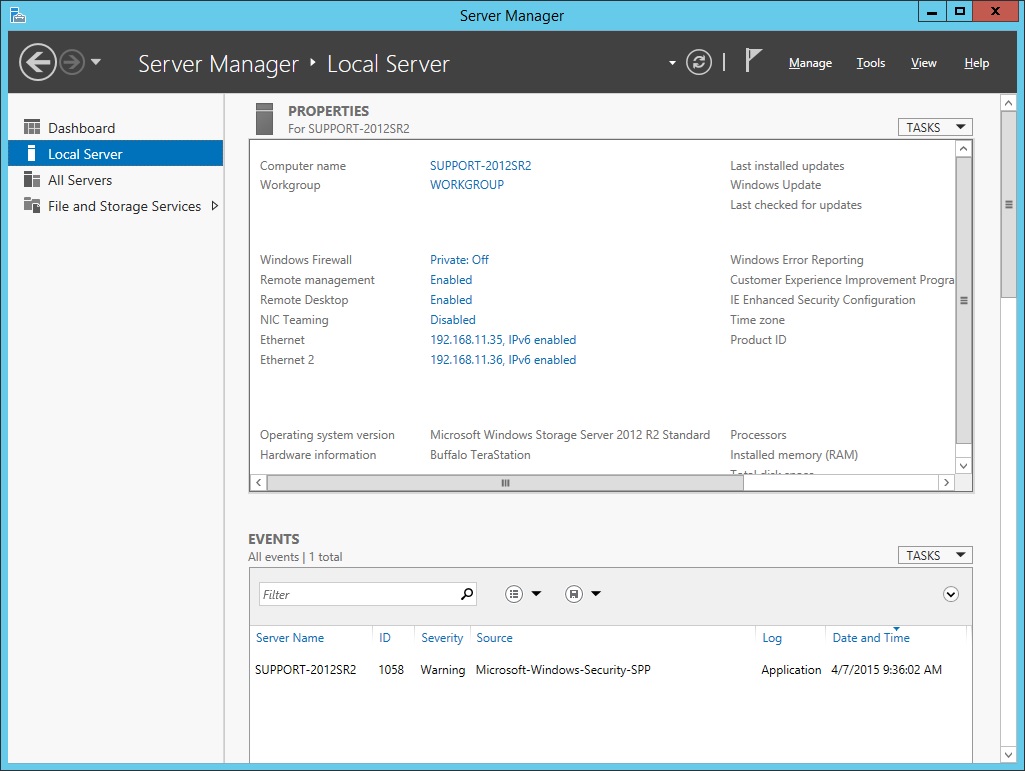This screenshot has height=771, width=1025.
Task: Click Windows Firewall Private: Off link
Action: click(x=459, y=260)
